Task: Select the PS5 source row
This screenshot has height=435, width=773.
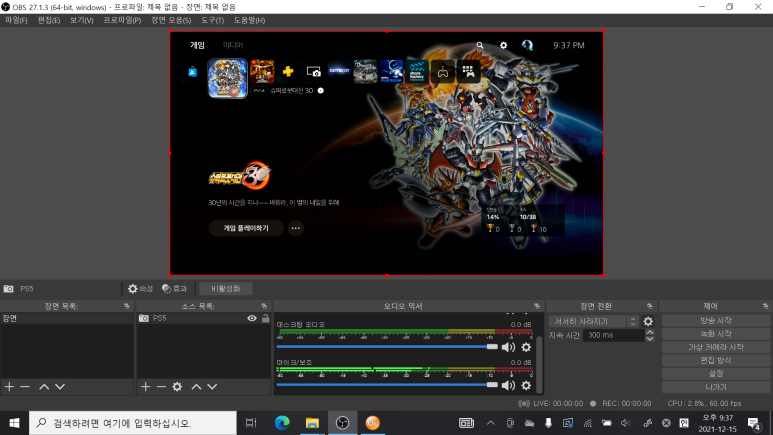Action: 204,319
